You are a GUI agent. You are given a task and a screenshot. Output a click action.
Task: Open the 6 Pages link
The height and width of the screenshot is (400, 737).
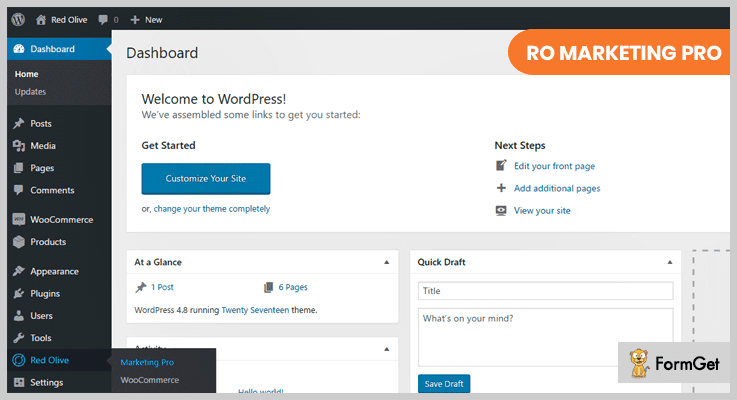click(293, 287)
